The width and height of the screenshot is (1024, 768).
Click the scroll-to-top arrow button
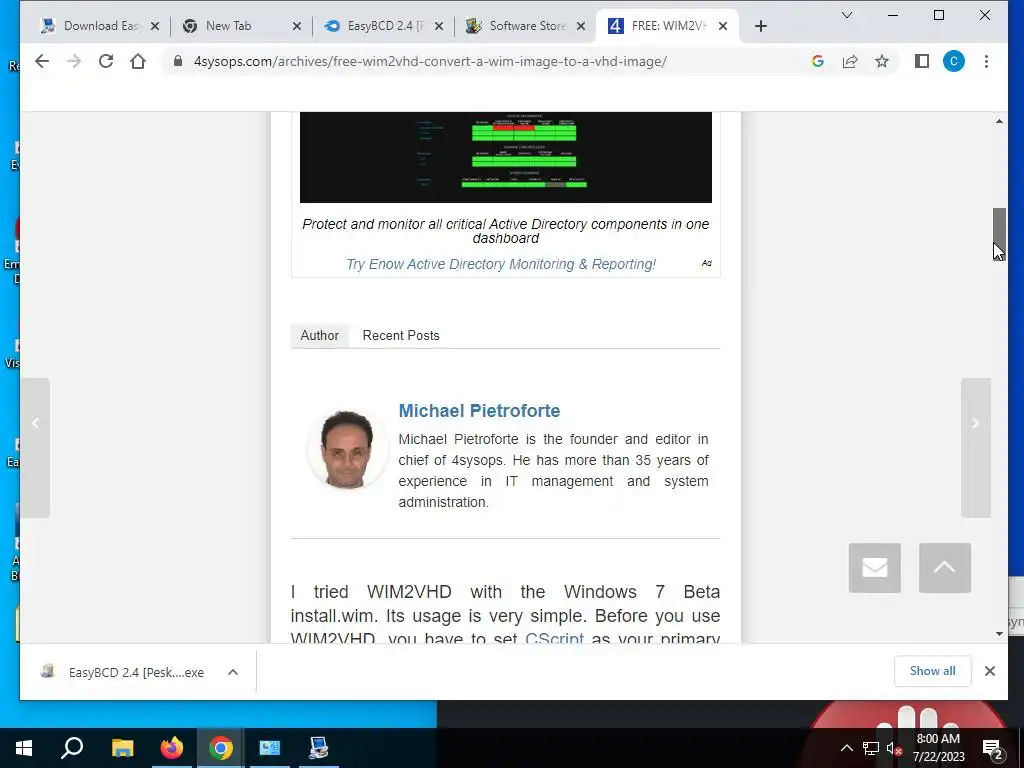[944, 568]
